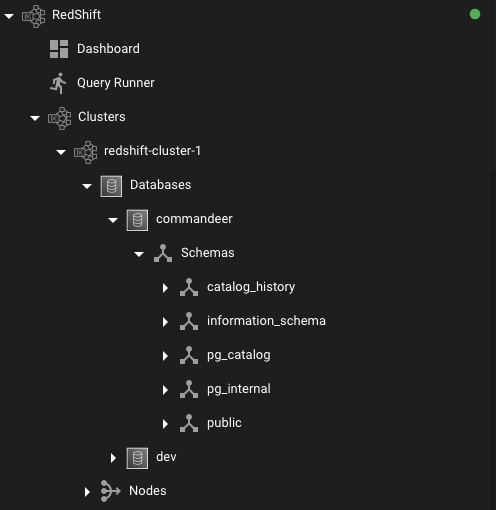This screenshot has width=496, height=510.
Task: Open the Dashboard entry
Action: pyautogui.click(x=108, y=49)
